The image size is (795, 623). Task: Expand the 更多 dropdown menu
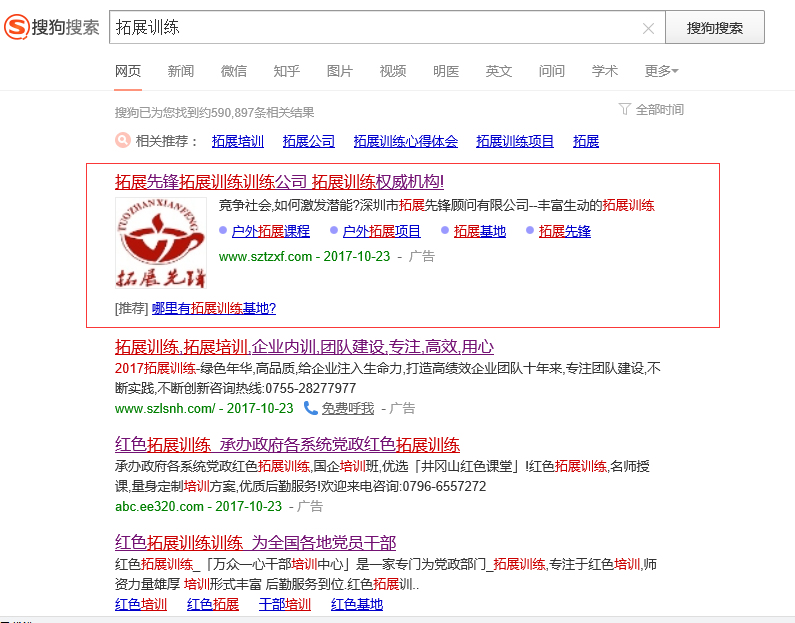point(661,71)
